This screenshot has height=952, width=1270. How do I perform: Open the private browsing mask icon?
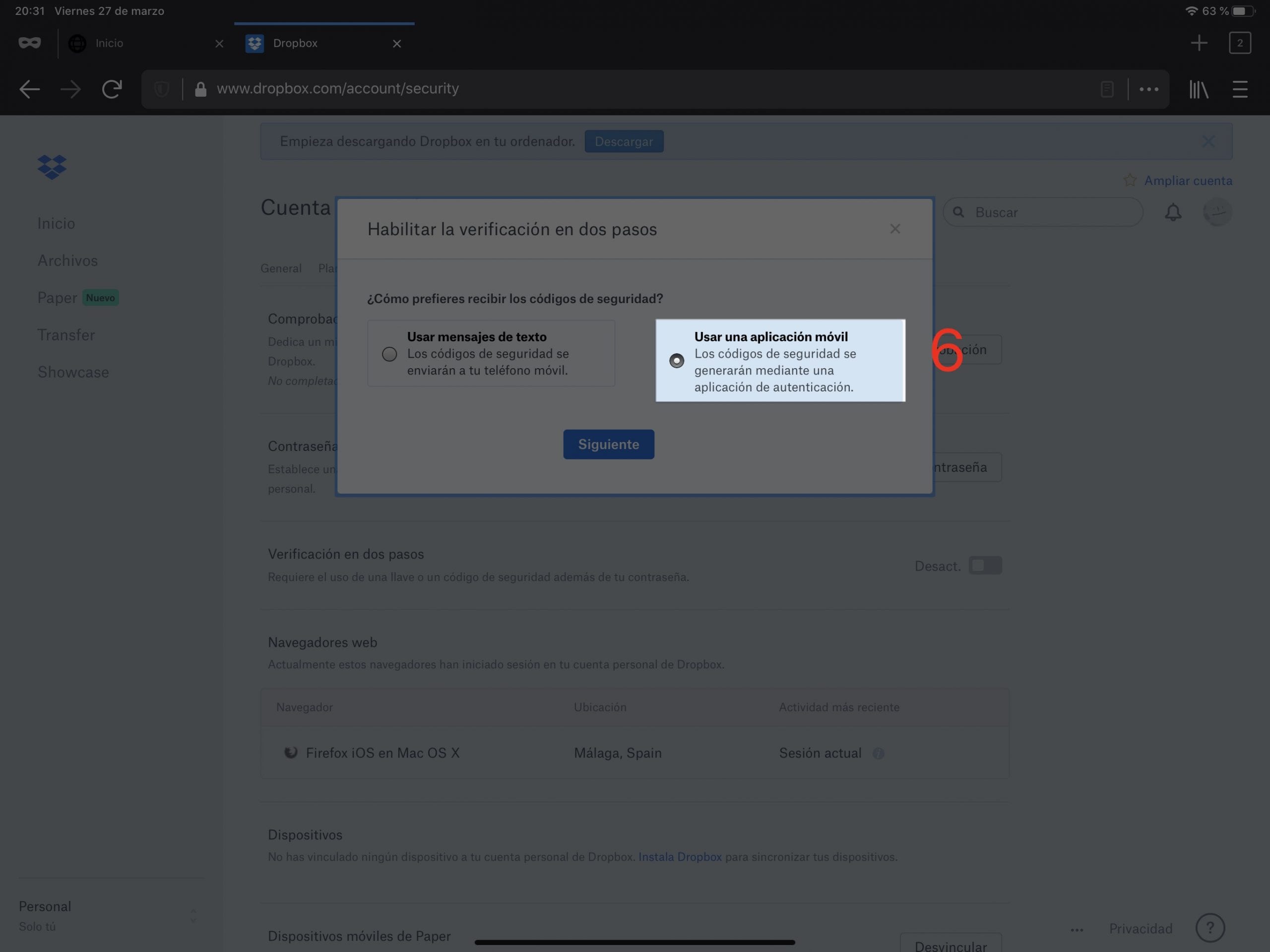tap(29, 43)
